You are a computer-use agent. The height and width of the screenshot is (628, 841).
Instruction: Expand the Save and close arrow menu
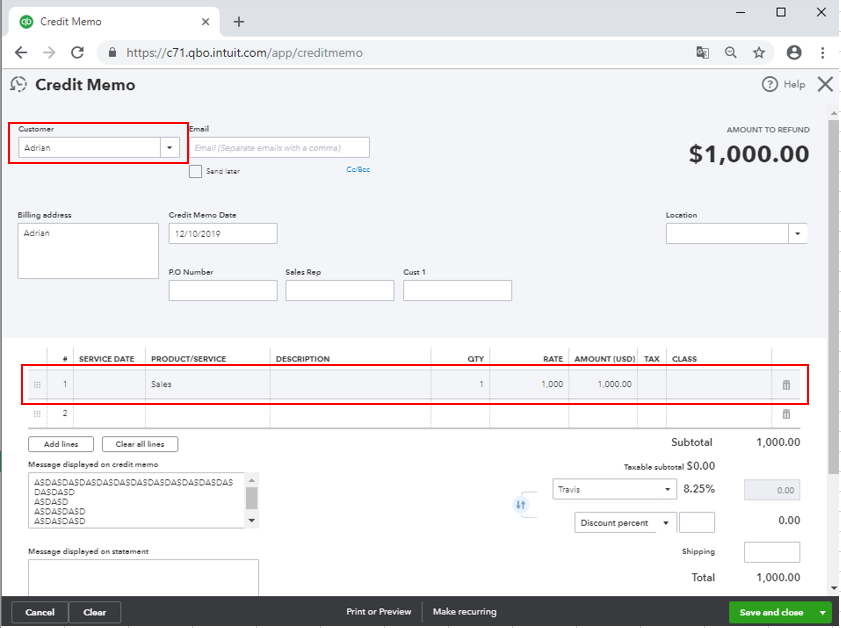click(x=822, y=612)
